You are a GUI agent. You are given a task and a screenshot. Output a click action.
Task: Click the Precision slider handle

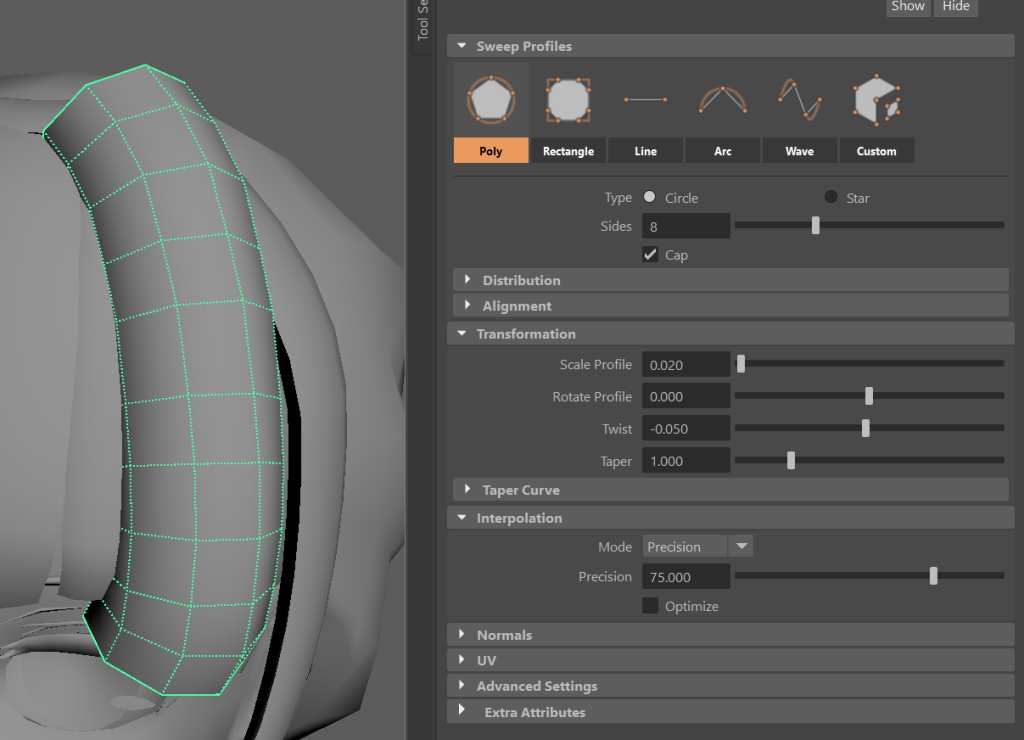click(x=933, y=576)
